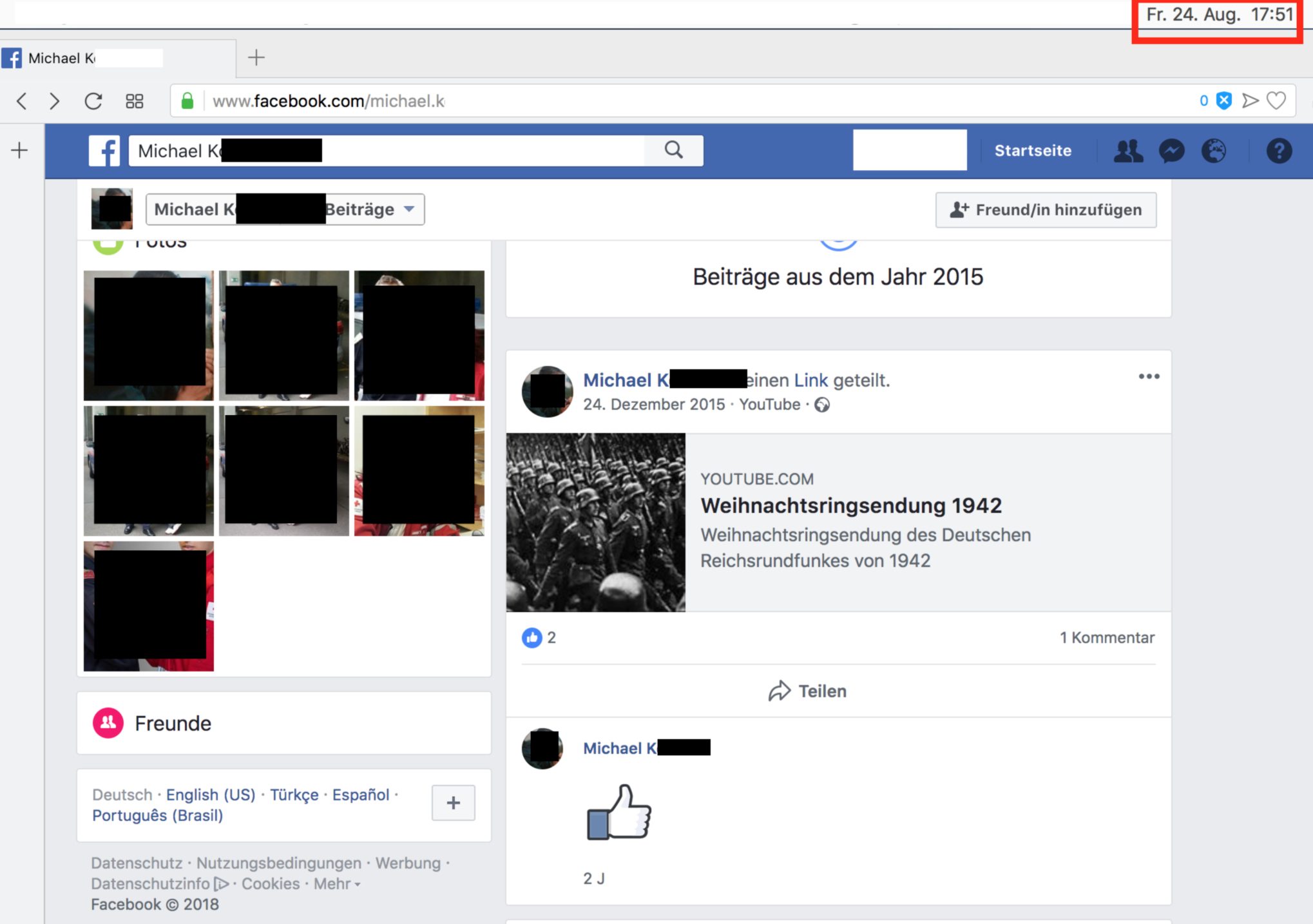Switch language to Español
The height and width of the screenshot is (924, 1313).
coord(361,794)
